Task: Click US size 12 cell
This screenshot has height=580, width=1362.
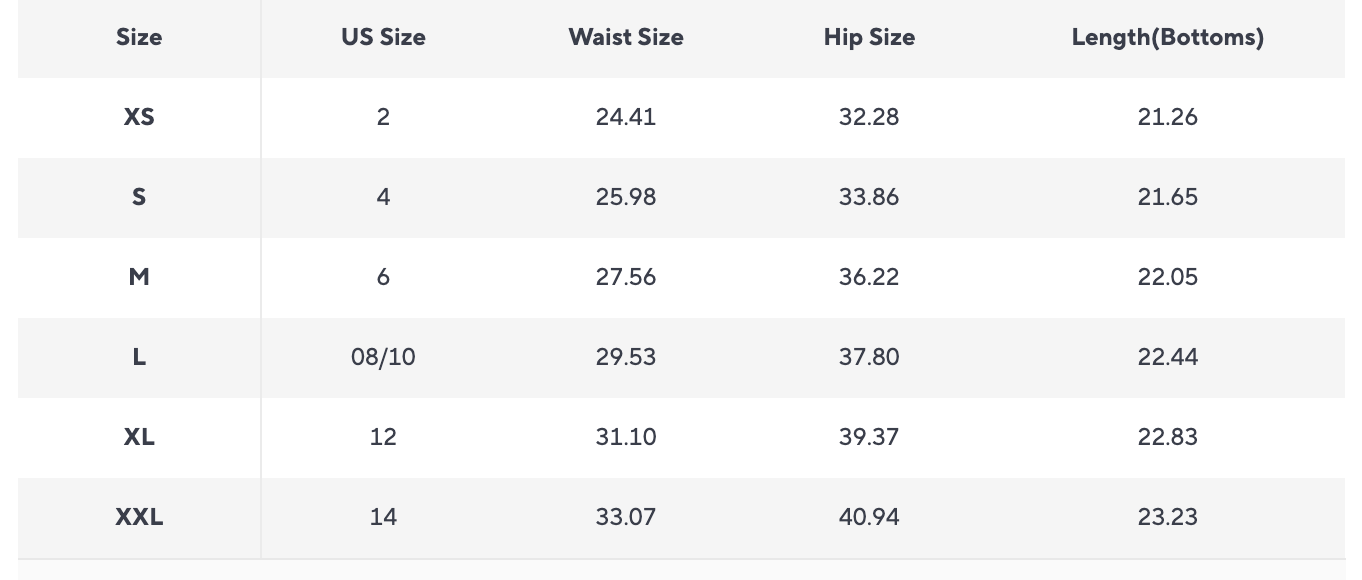Action: [383, 437]
